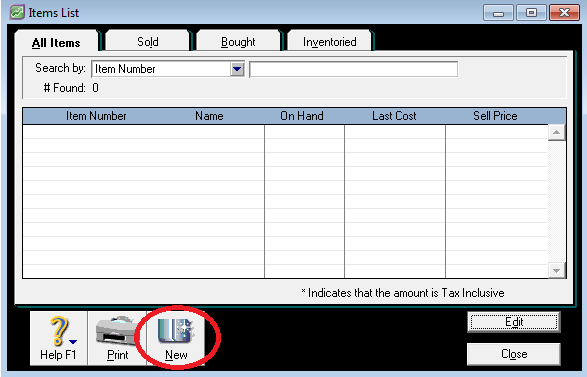This screenshot has height=377, width=587.
Task: Click the Last Cost column header
Action: pos(394,116)
